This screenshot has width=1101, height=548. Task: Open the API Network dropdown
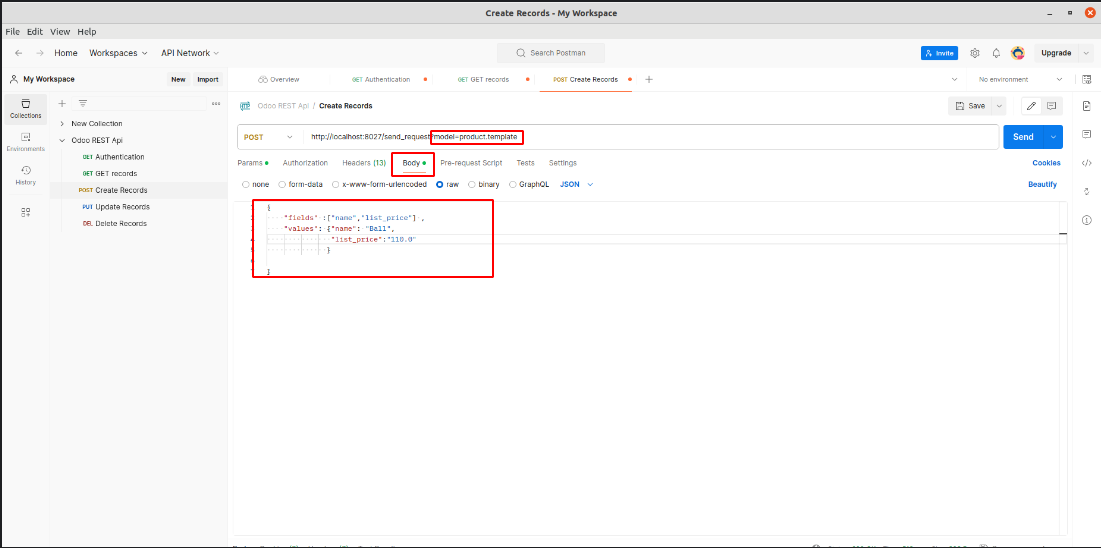(190, 53)
